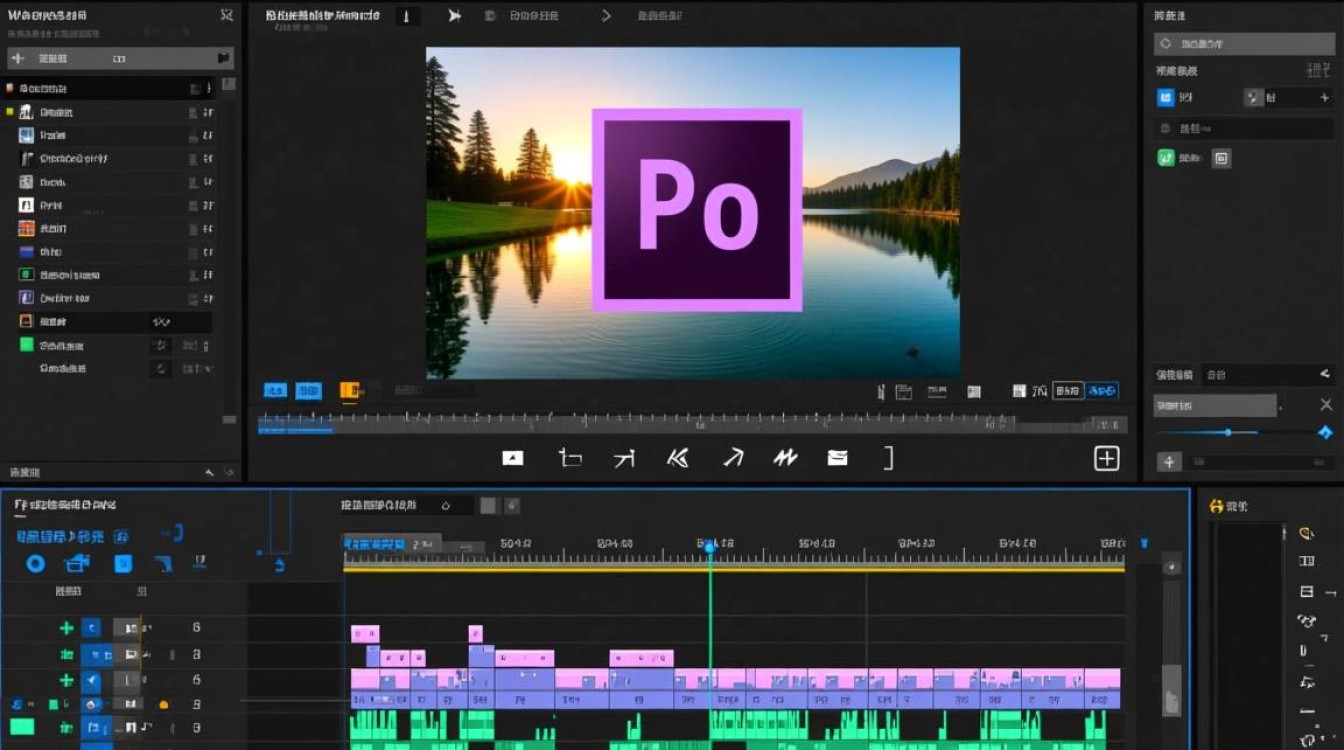Click the double left chevron preview control
The width and height of the screenshot is (1344, 750).
coord(678,458)
